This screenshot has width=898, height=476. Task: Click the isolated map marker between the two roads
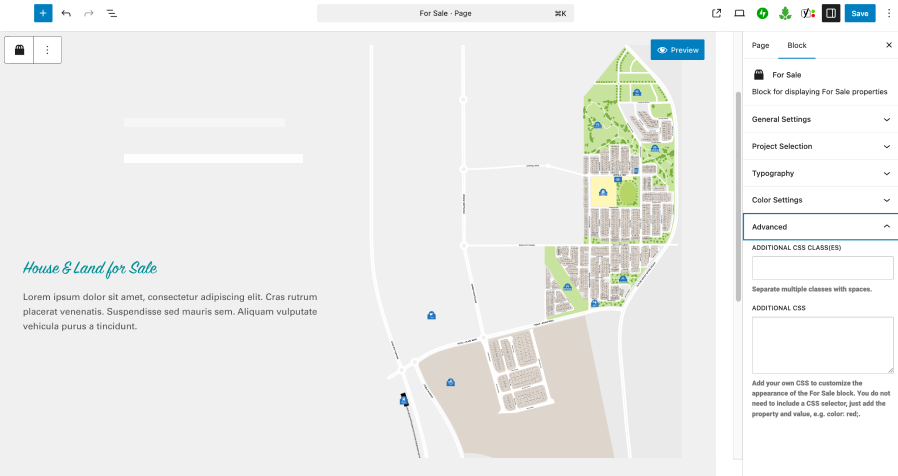click(x=431, y=315)
